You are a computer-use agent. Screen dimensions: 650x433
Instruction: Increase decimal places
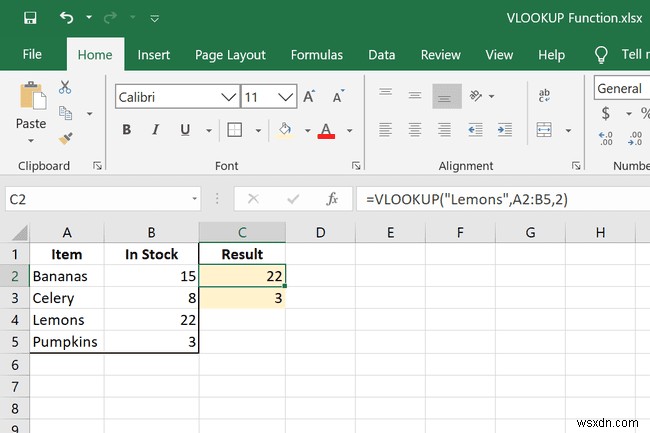606,138
